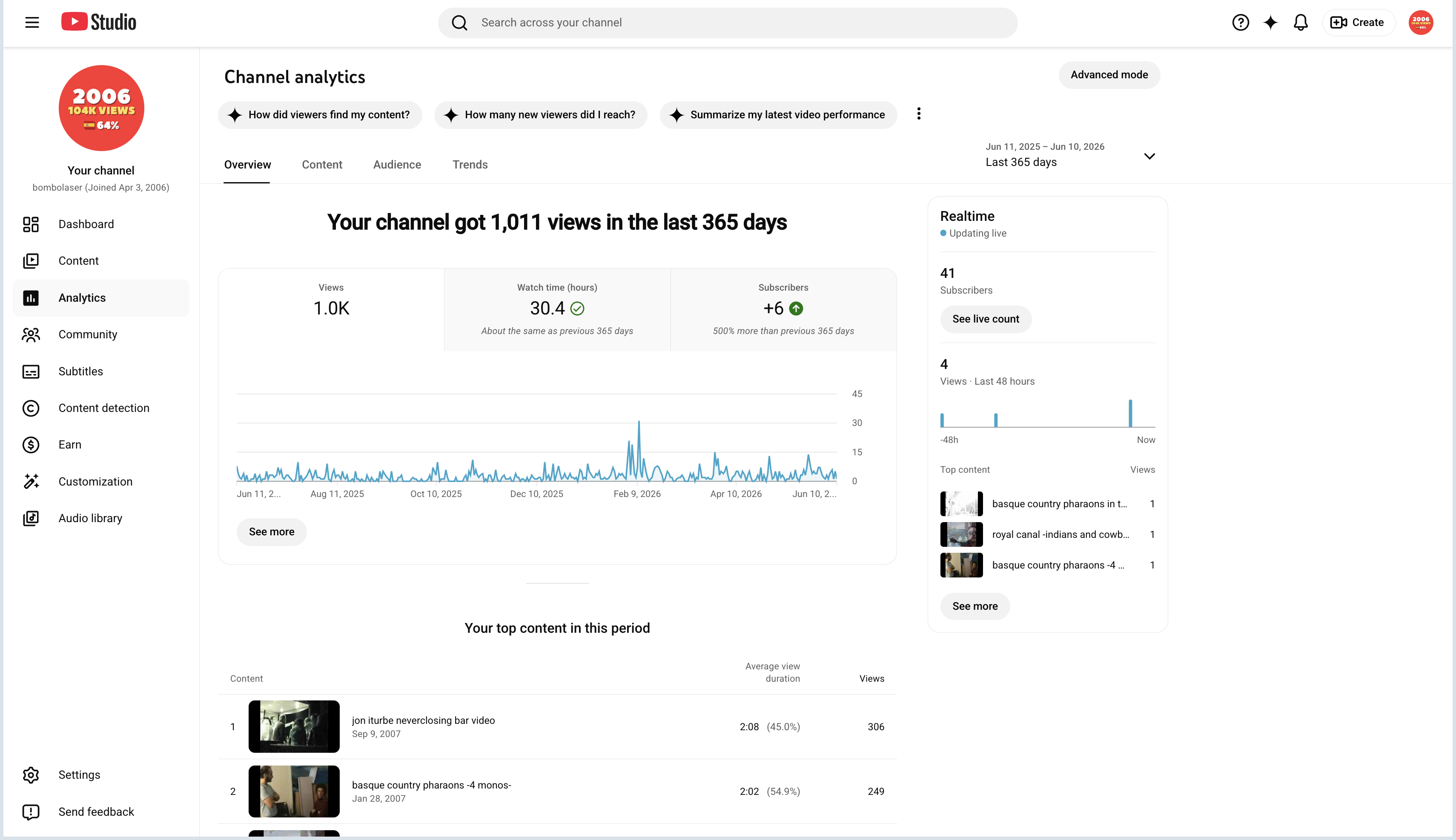1456x840 pixels.
Task: Click the rightmost bar in the 48-hour chart
Action: click(1130, 413)
